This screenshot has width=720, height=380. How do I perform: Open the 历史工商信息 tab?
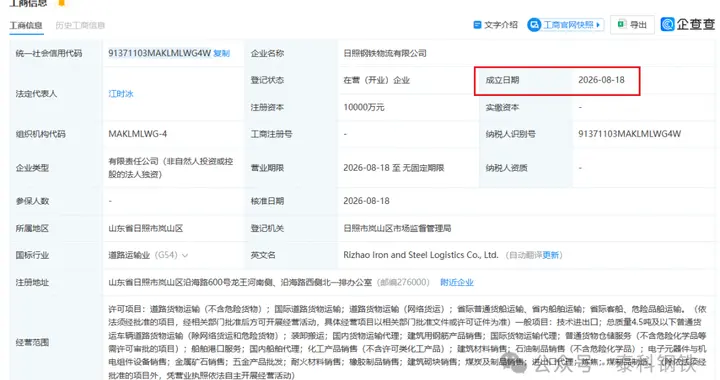pyautogui.click(x=80, y=25)
